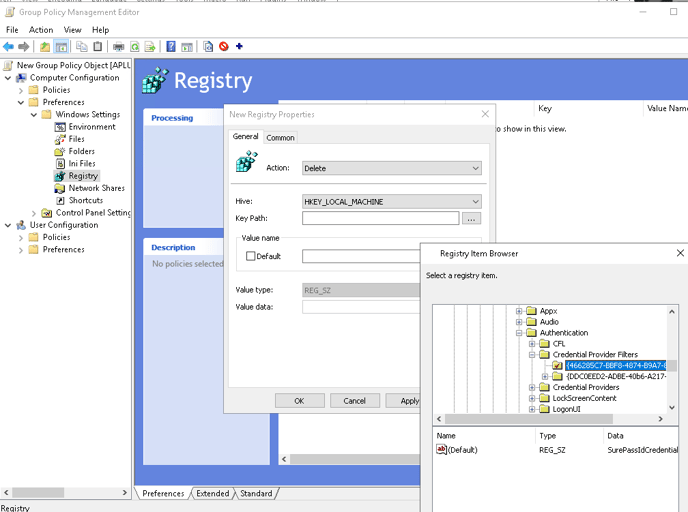Click the Key Path browse ellipsis button
The image size is (688, 512).
point(471,219)
